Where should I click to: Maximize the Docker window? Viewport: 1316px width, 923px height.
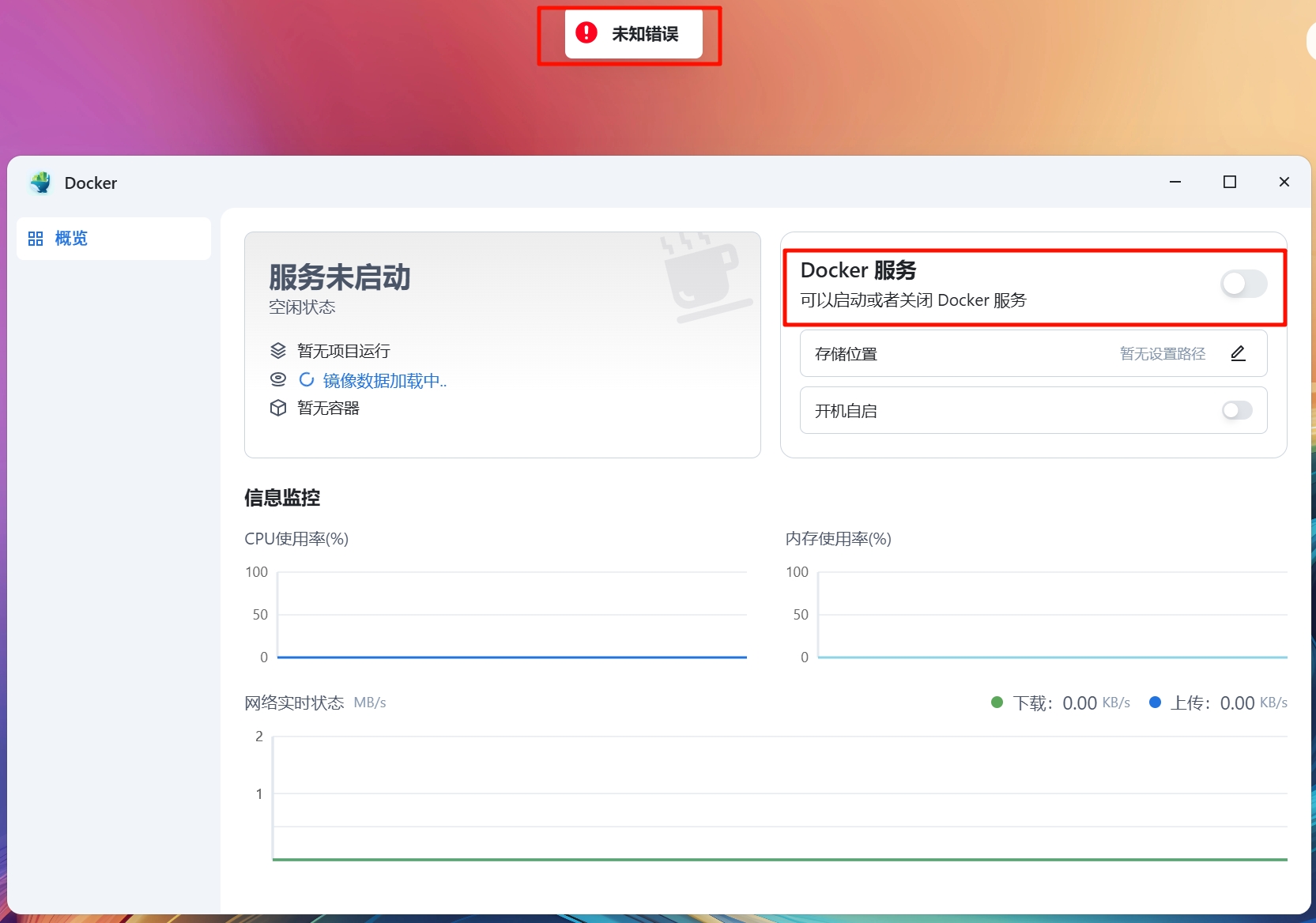(x=1229, y=183)
